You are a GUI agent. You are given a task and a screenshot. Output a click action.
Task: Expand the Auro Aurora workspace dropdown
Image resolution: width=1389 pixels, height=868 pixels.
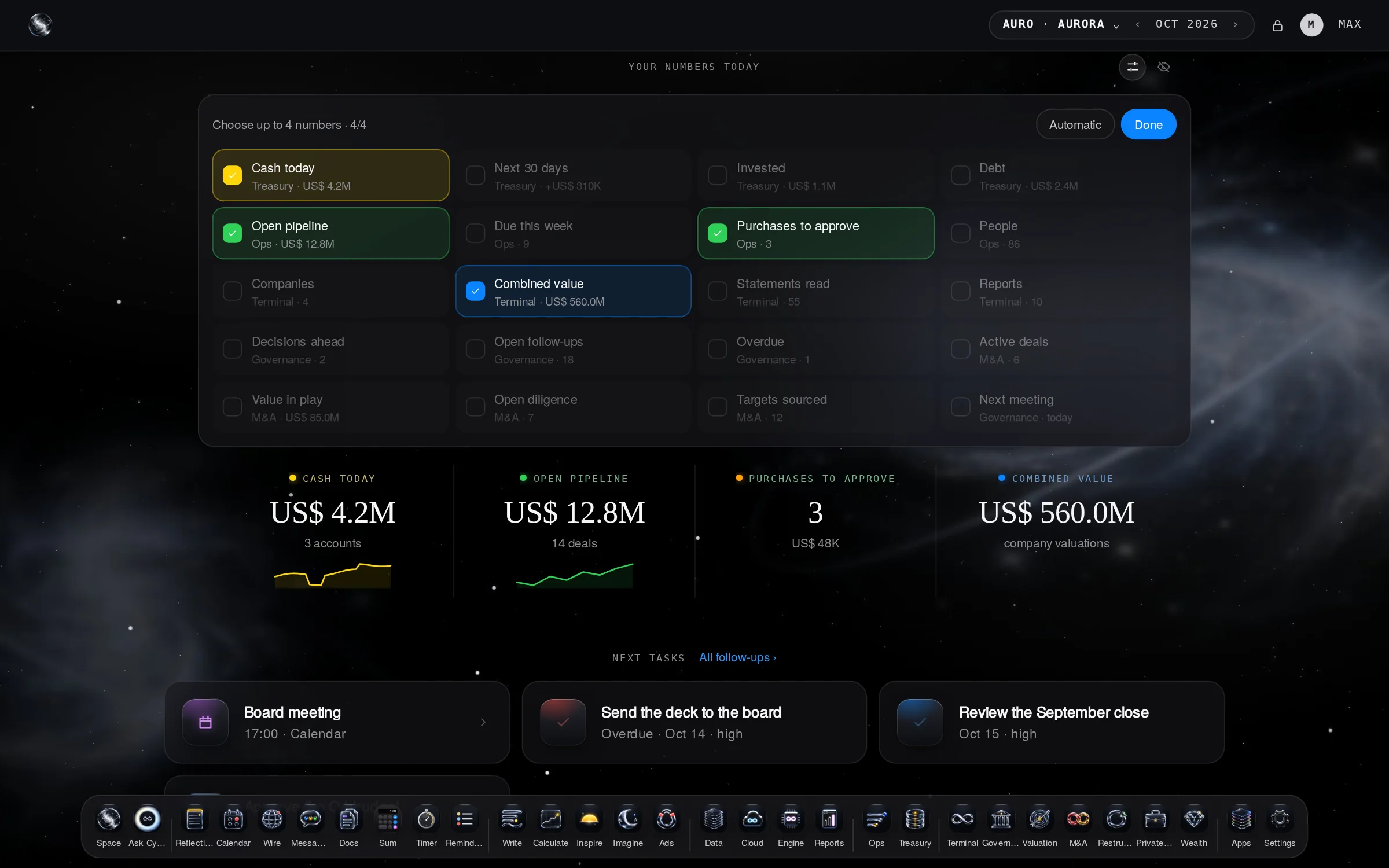pos(1060,24)
